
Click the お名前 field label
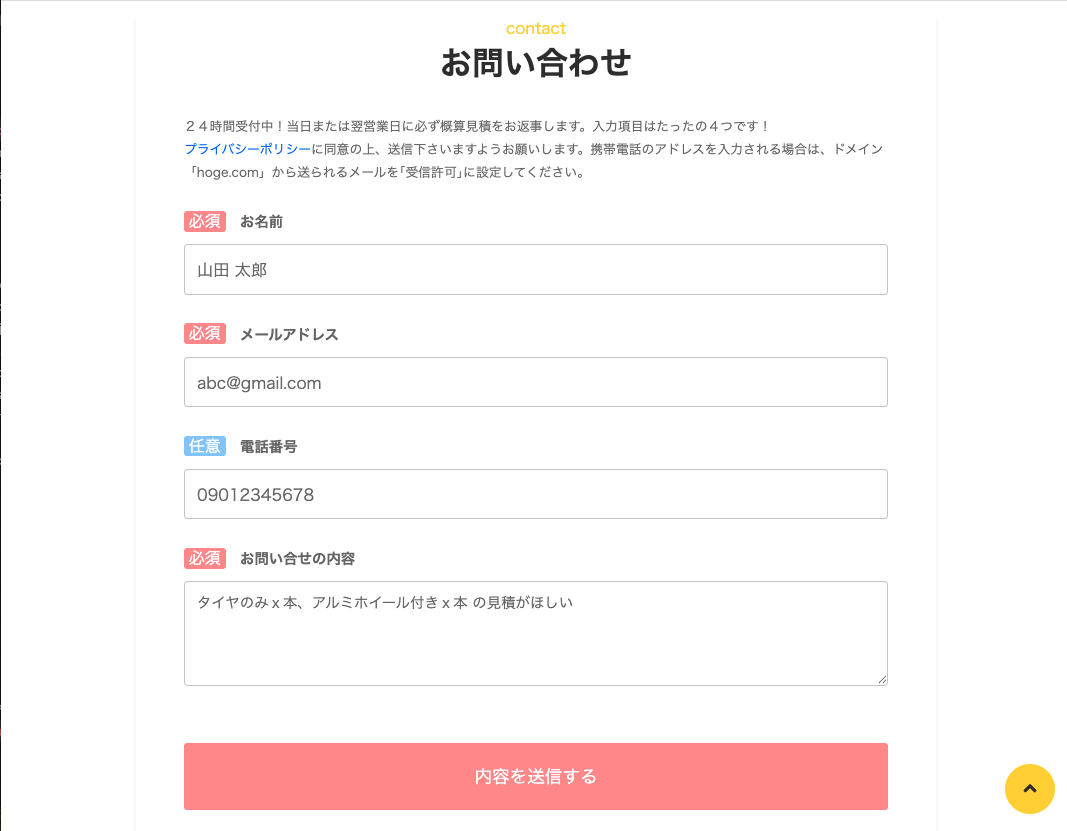click(x=261, y=222)
